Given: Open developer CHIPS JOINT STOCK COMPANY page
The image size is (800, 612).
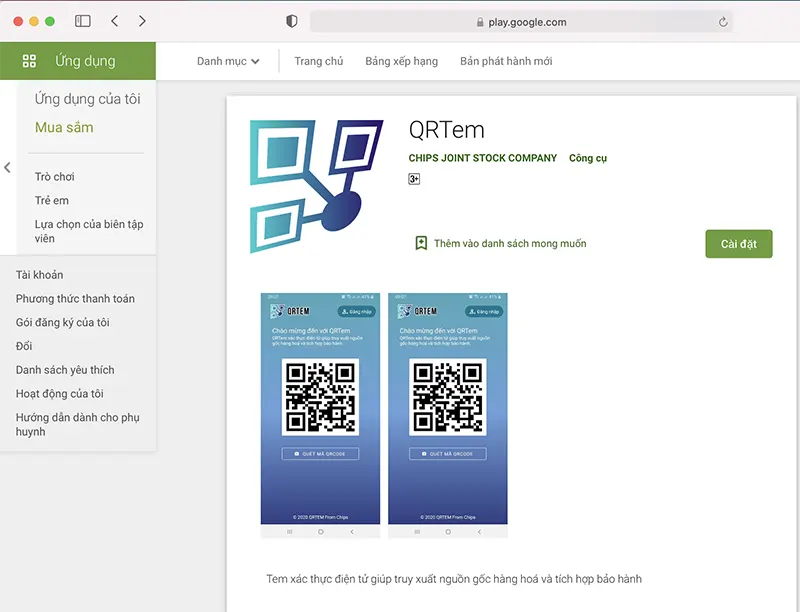Looking at the screenshot, I should [483, 158].
